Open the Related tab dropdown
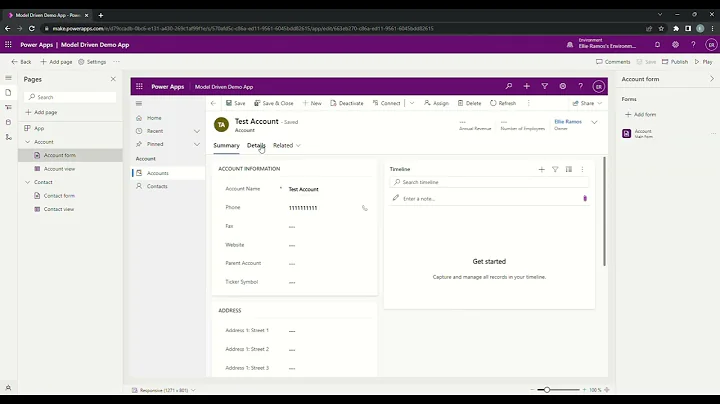 pos(287,146)
